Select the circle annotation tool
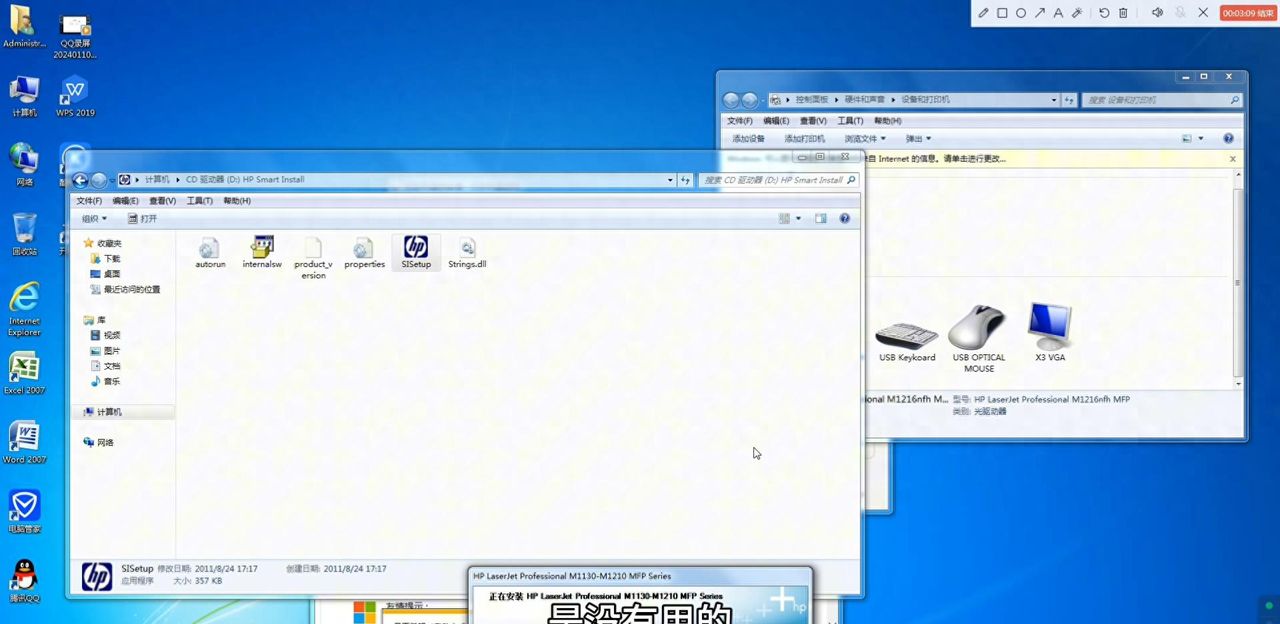 [1021, 13]
